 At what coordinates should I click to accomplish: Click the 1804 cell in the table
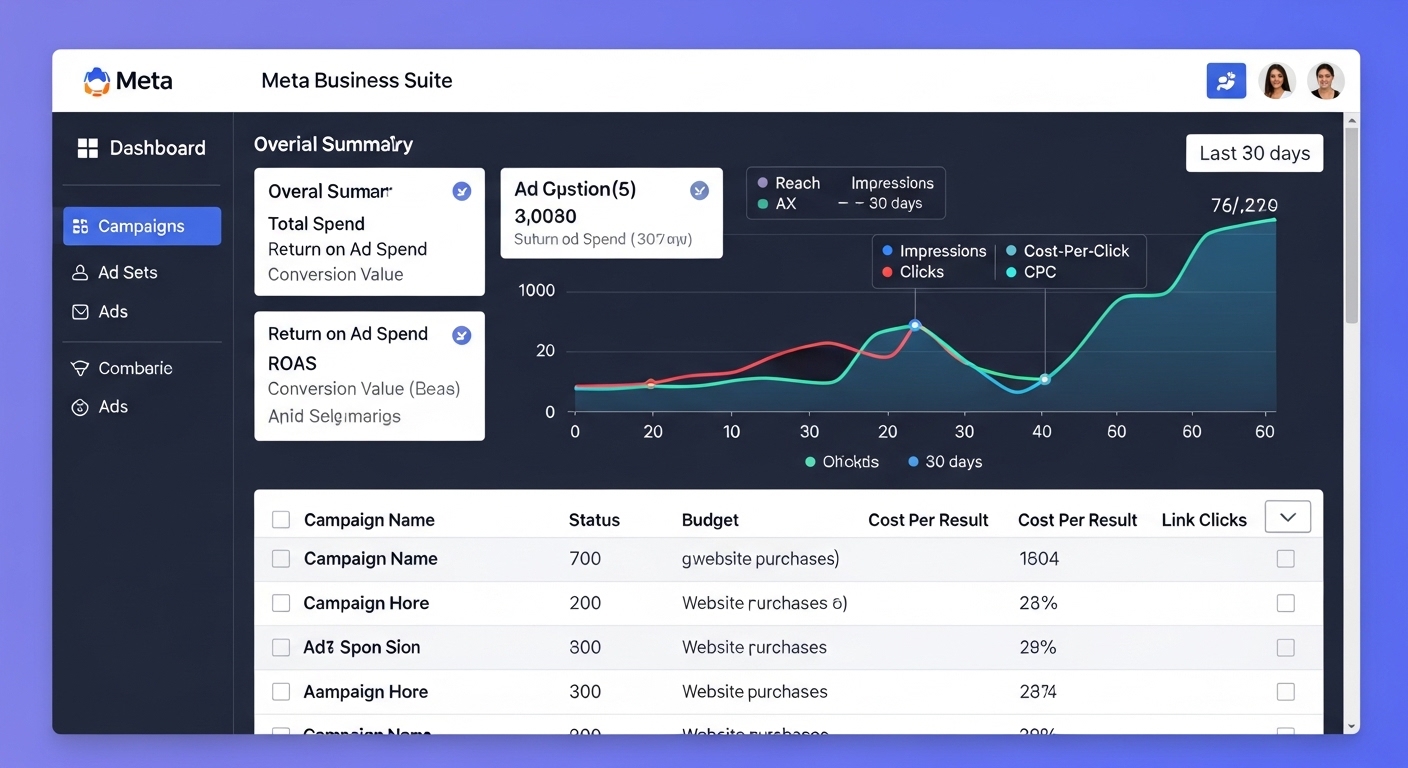(x=1039, y=559)
